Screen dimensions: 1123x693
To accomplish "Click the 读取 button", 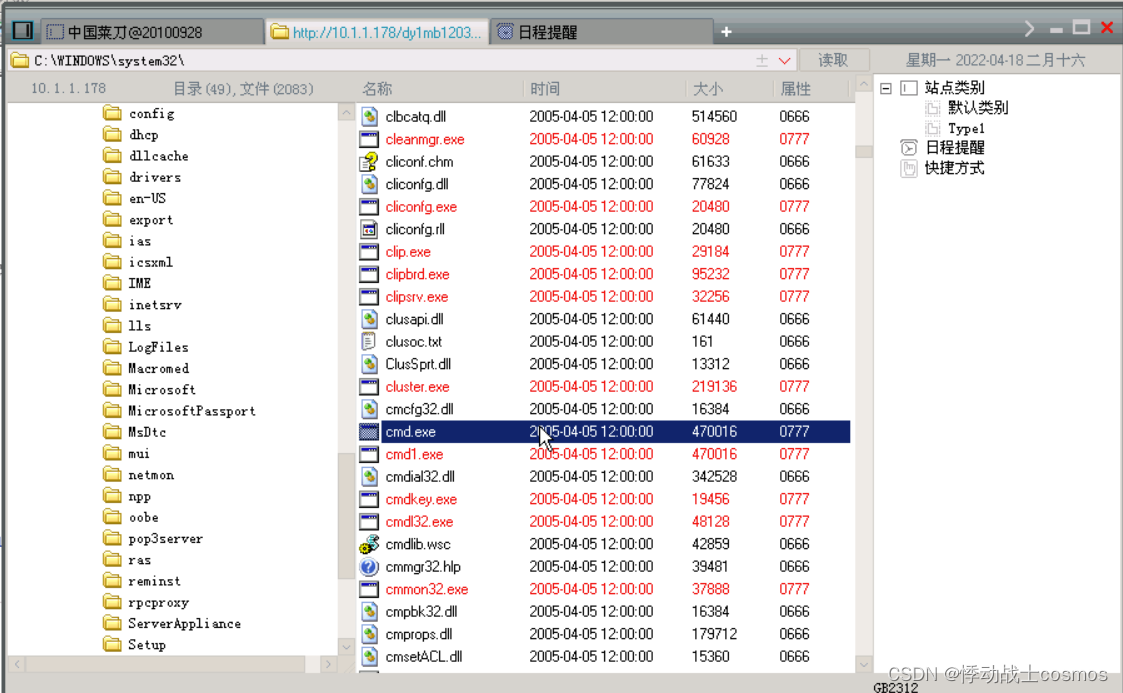I will pos(833,60).
